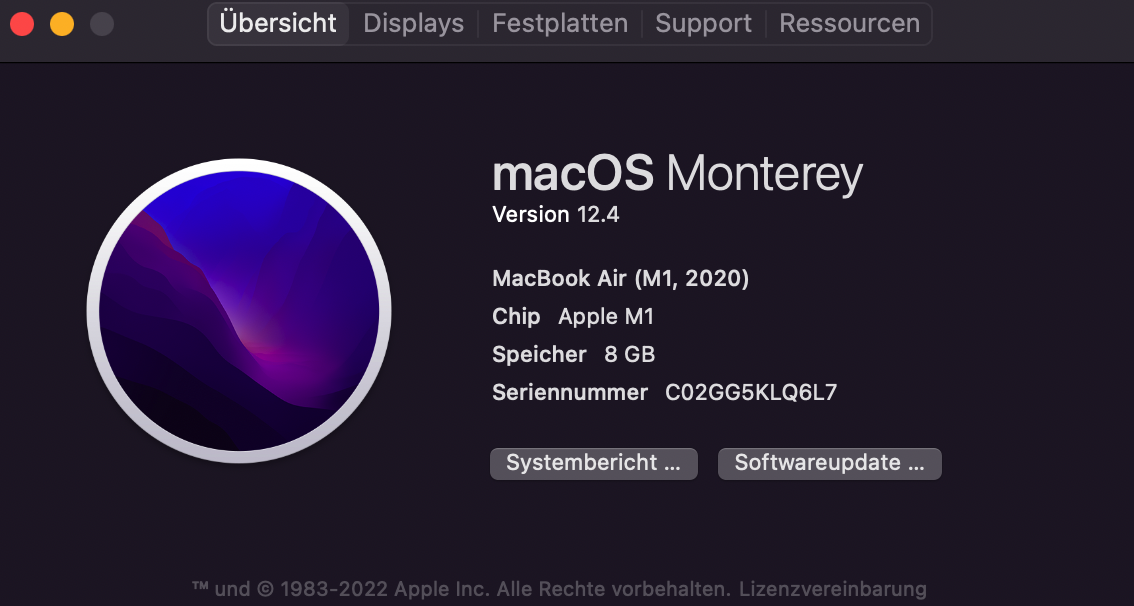Viewport: 1134px width, 606px height.
Task: Click the Apple M1 chip value
Action: pos(606,317)
